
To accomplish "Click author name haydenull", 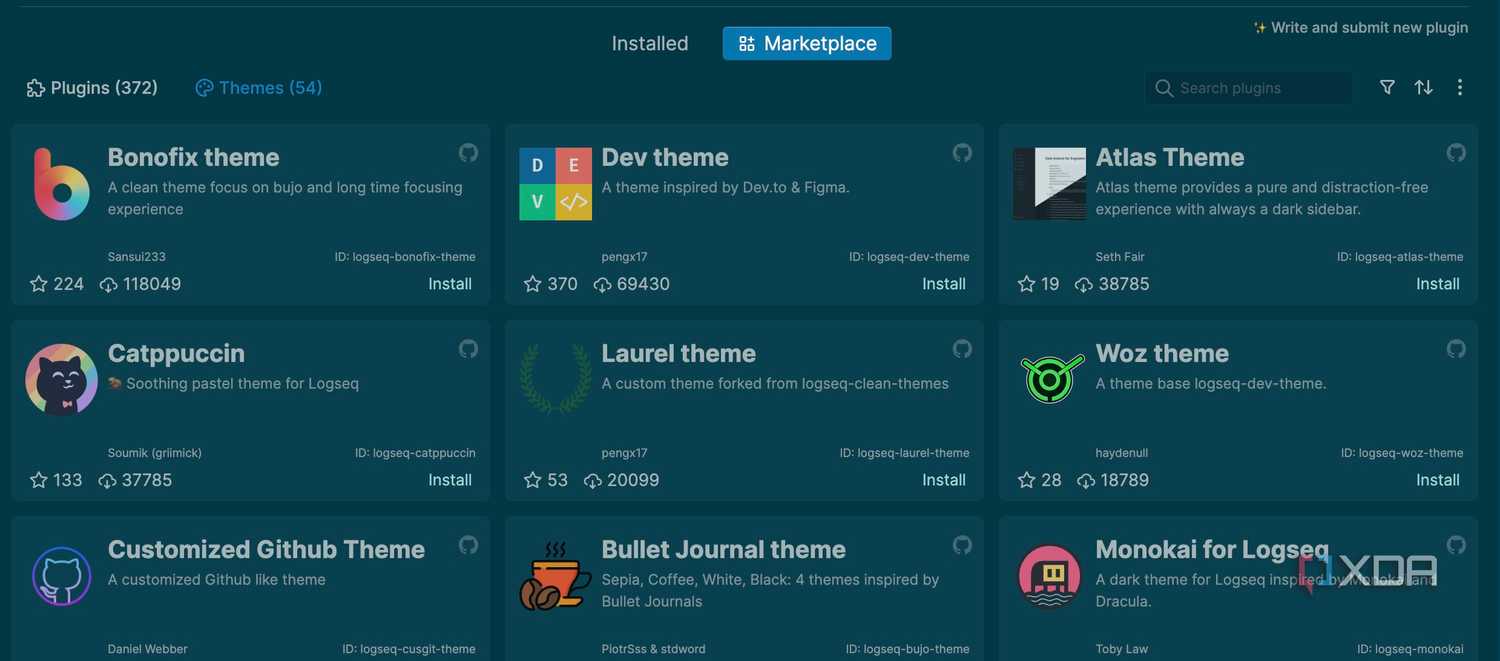I will pyautogui.click(x=1122, y=453).
